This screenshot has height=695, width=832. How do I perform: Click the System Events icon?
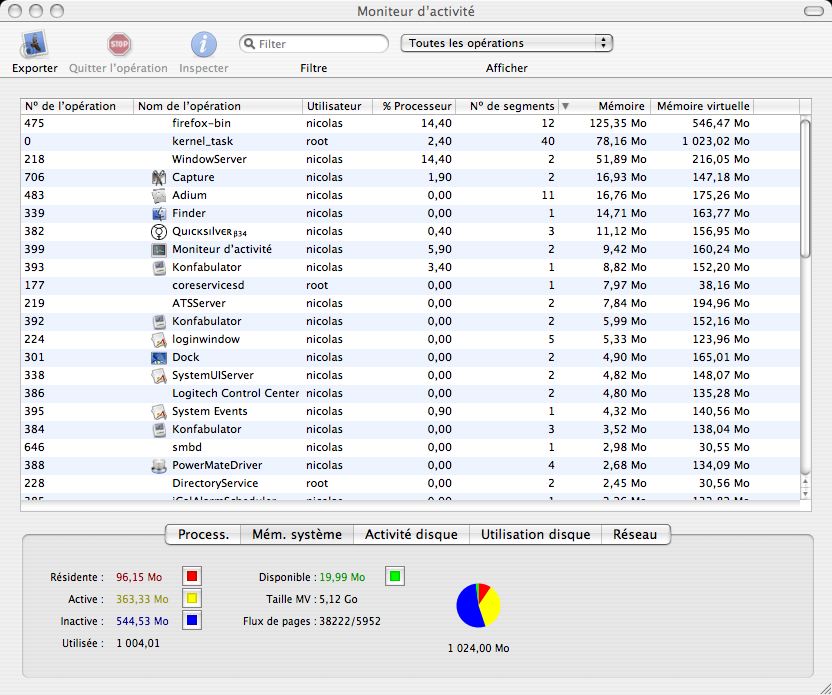(159, 412)
